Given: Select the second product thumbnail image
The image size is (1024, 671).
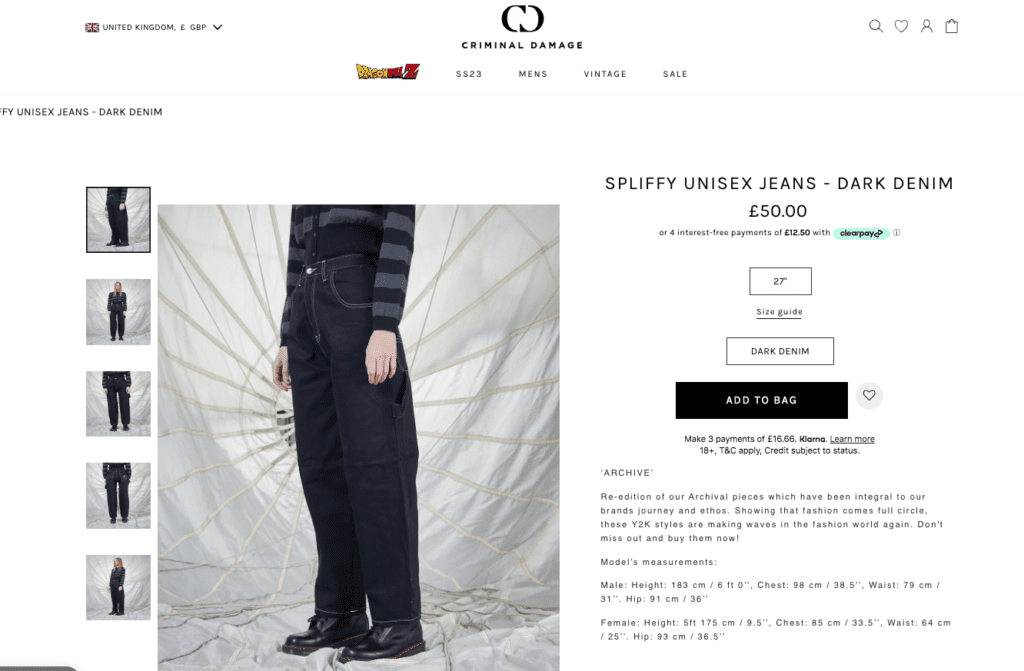Looking at the screenshot, I should 118,312.
